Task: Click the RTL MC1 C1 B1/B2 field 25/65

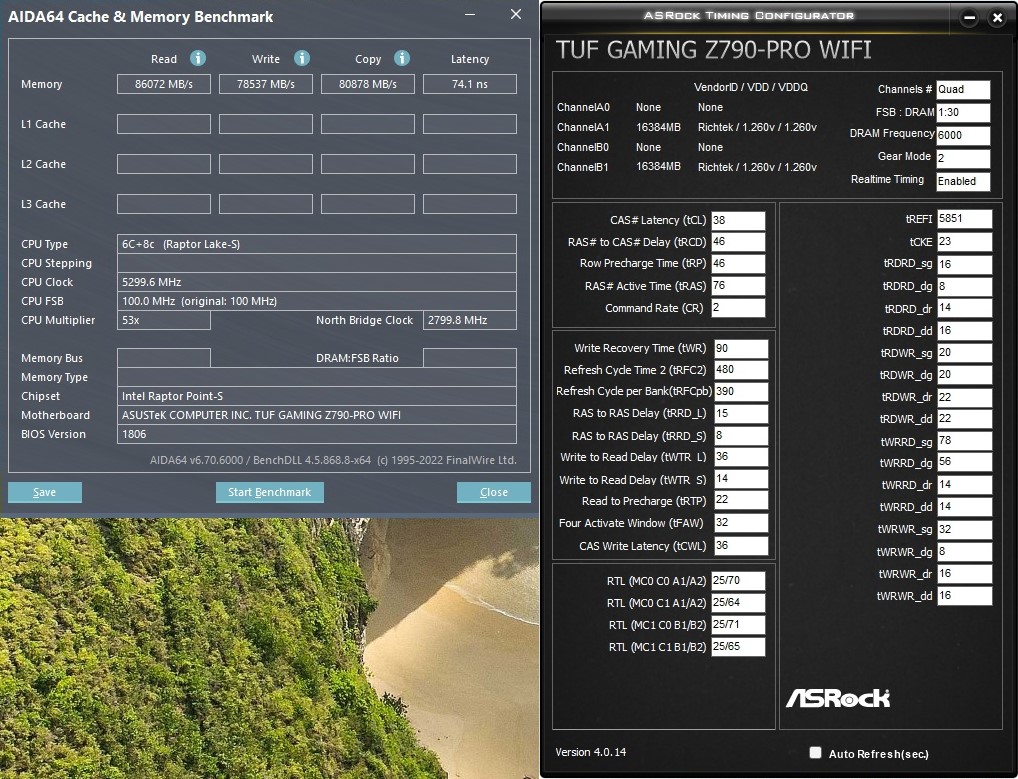Action: point(738,647)
